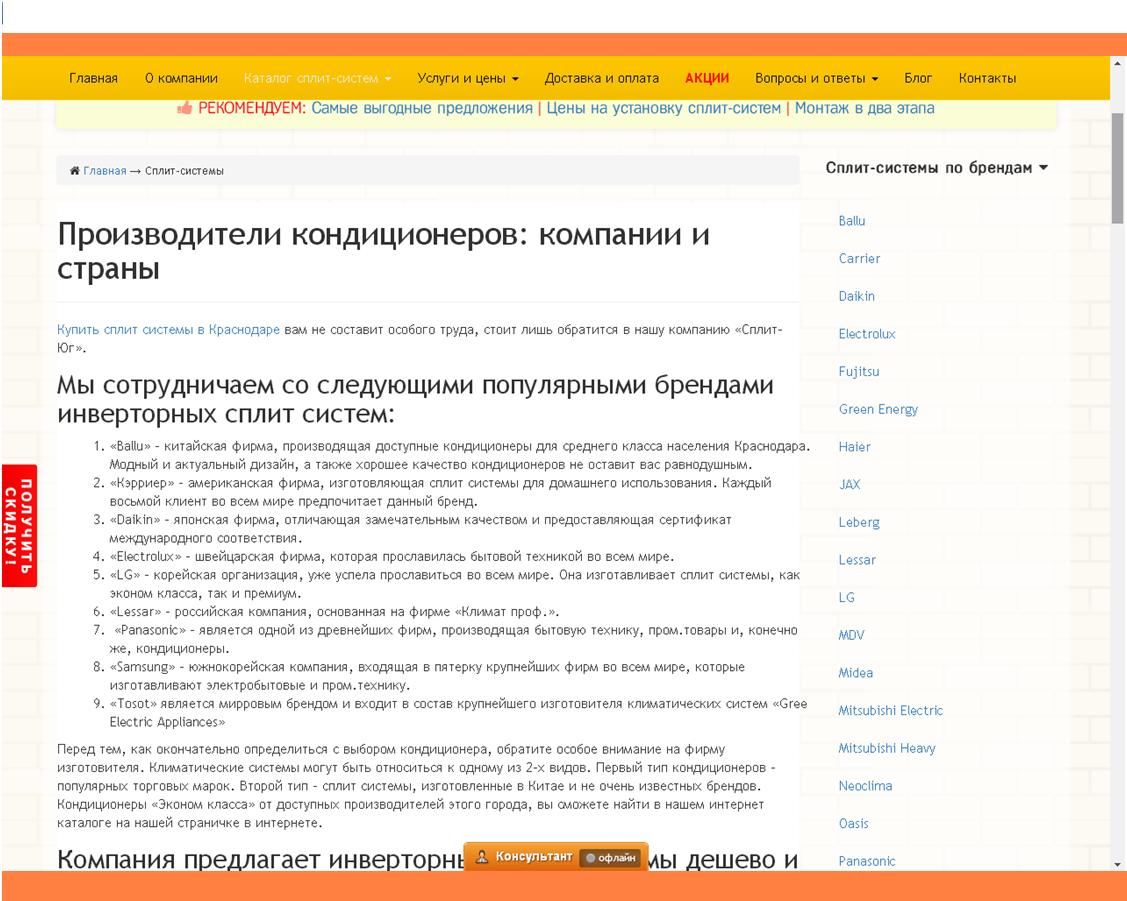1127x901 pixels.
Task: Select Mitsubishi Electric brand link
Action: pyautogui.click(x=891, y=711)
